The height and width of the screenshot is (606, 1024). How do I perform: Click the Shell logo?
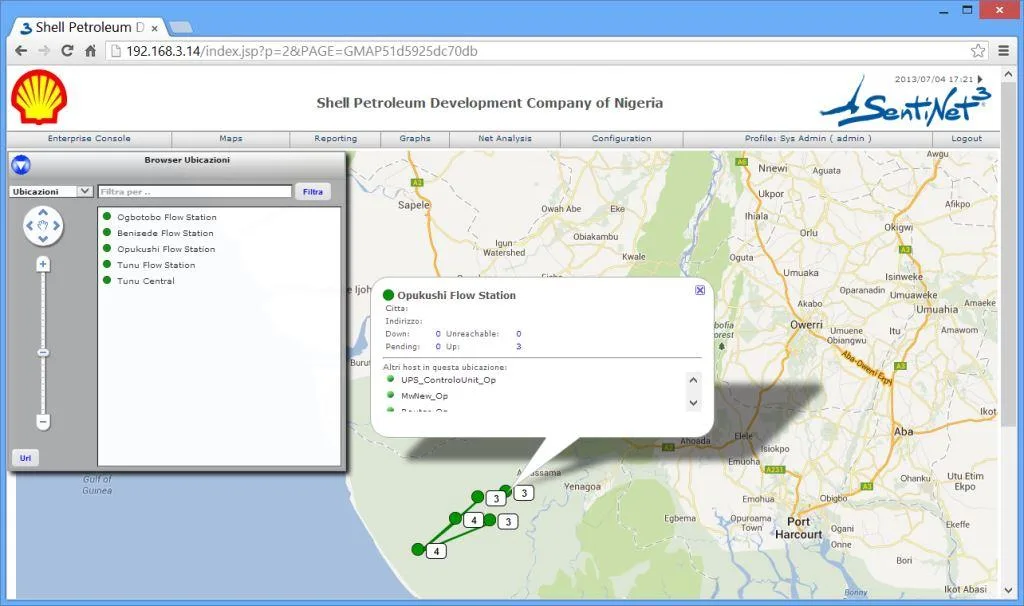tap(39, 97)
